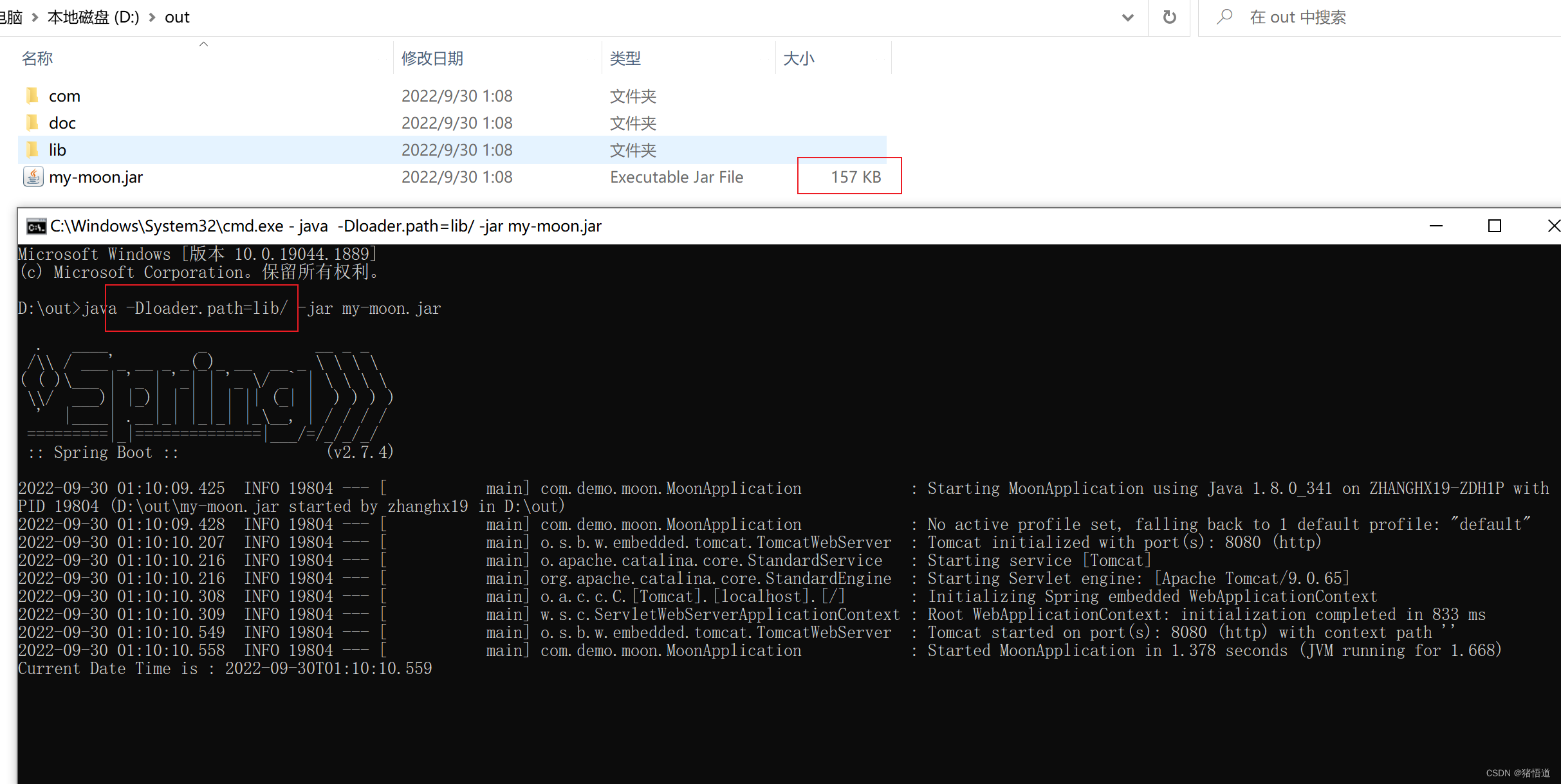Viewport: 1561px width, 784px height.
Task: Expand the address bar history dropdown
Action: click(1127, 17)
